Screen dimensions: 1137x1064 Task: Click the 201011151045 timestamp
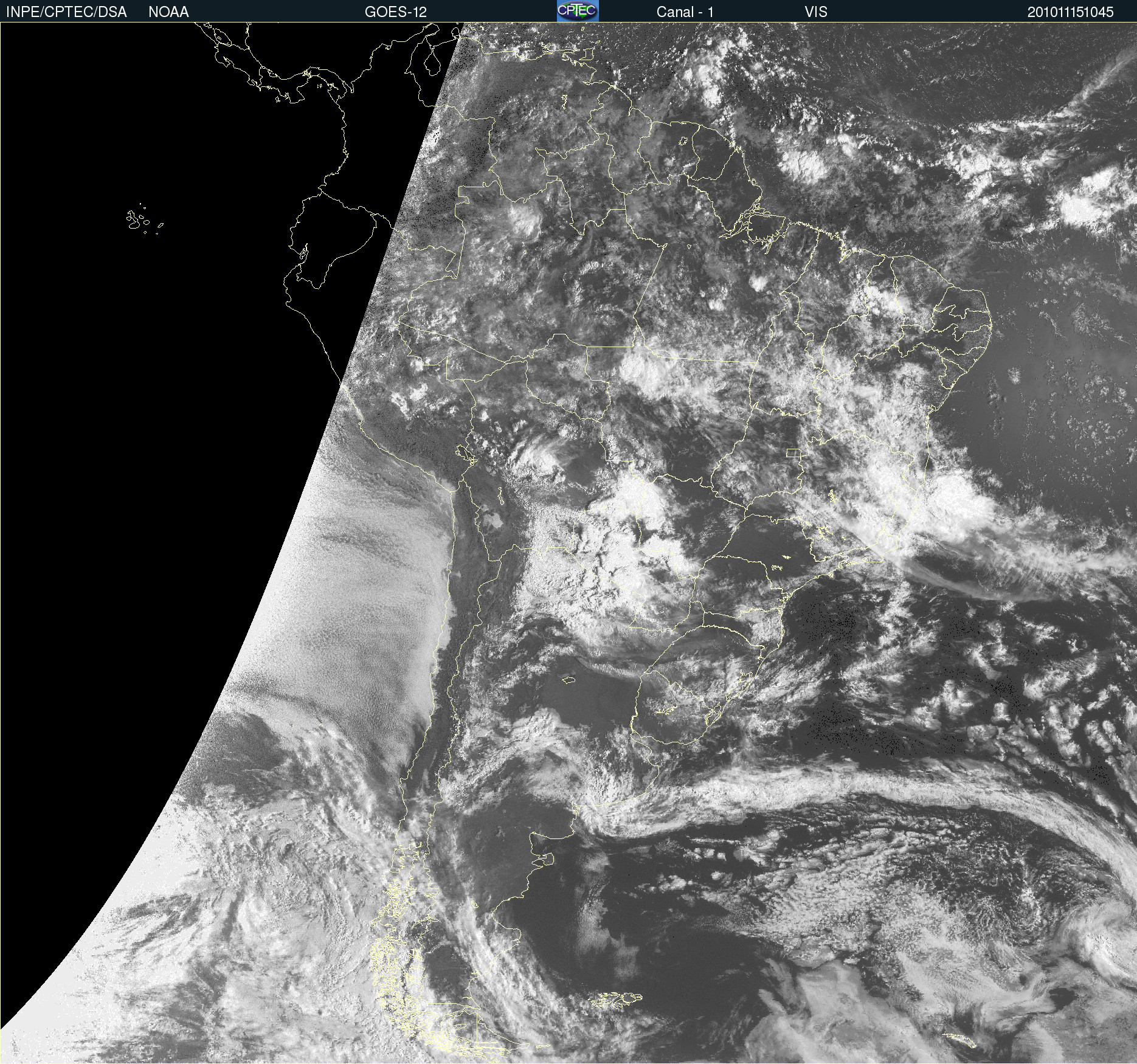pyautogui.click(x=1071, y=12)
